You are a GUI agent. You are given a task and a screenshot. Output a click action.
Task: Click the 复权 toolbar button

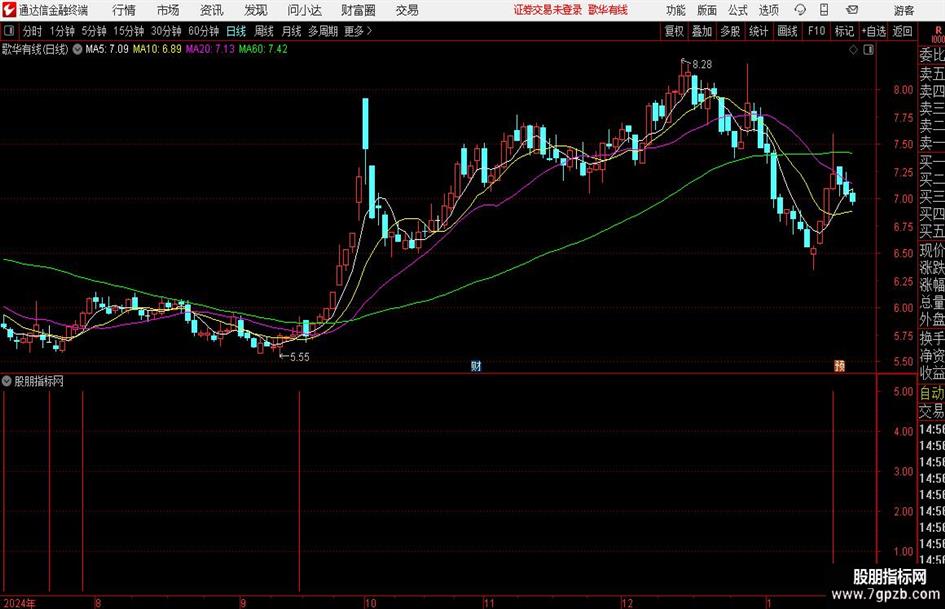tap(674, 31)
